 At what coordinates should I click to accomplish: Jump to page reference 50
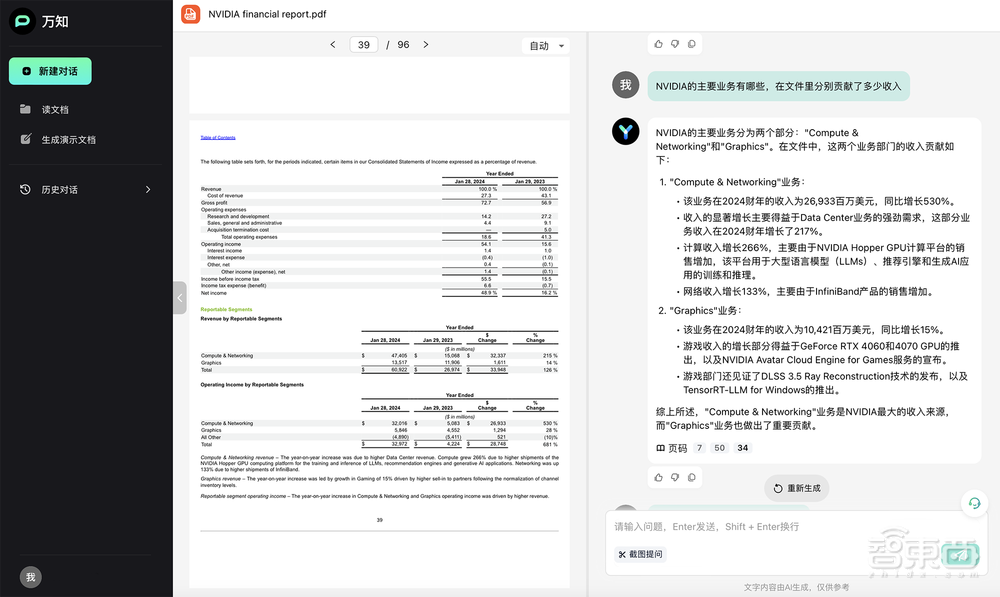(x=719, y=447)
